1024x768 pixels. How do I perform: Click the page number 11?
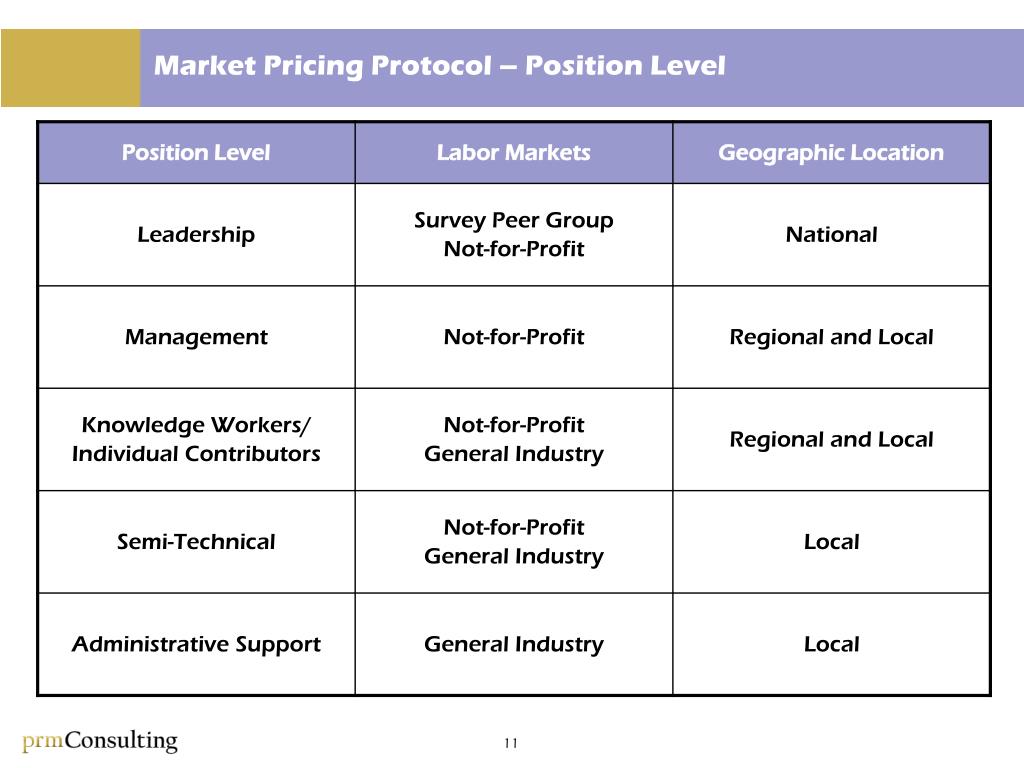pyautogui.click(x=511, y=743)
